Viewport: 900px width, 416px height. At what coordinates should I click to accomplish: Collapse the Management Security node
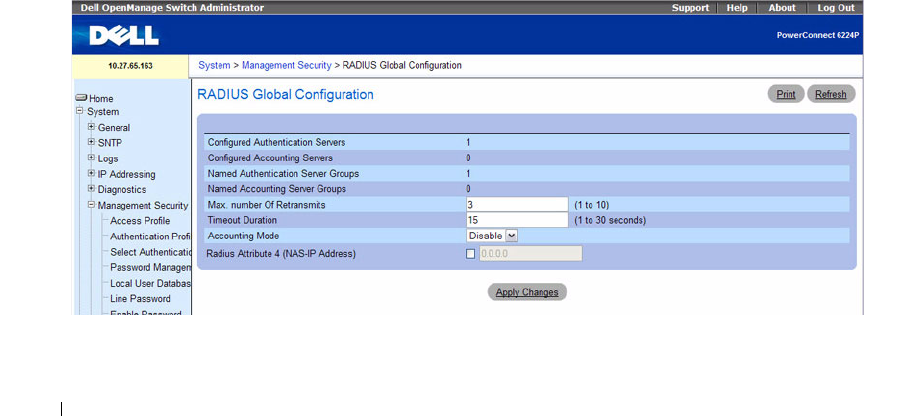pyautogui.click(x=91, y=205)
